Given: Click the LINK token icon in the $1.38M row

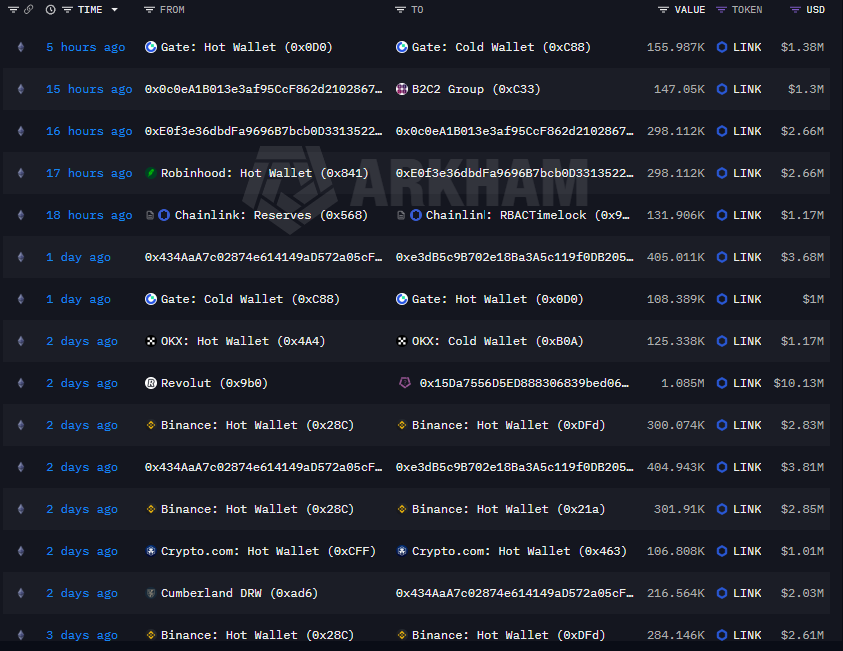Looking at the screenshot, I should [x=722, y=47].
